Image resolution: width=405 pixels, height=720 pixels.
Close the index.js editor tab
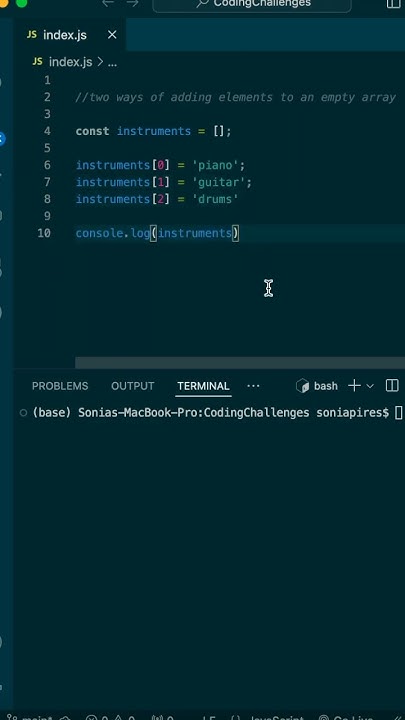tap(112, 35)
